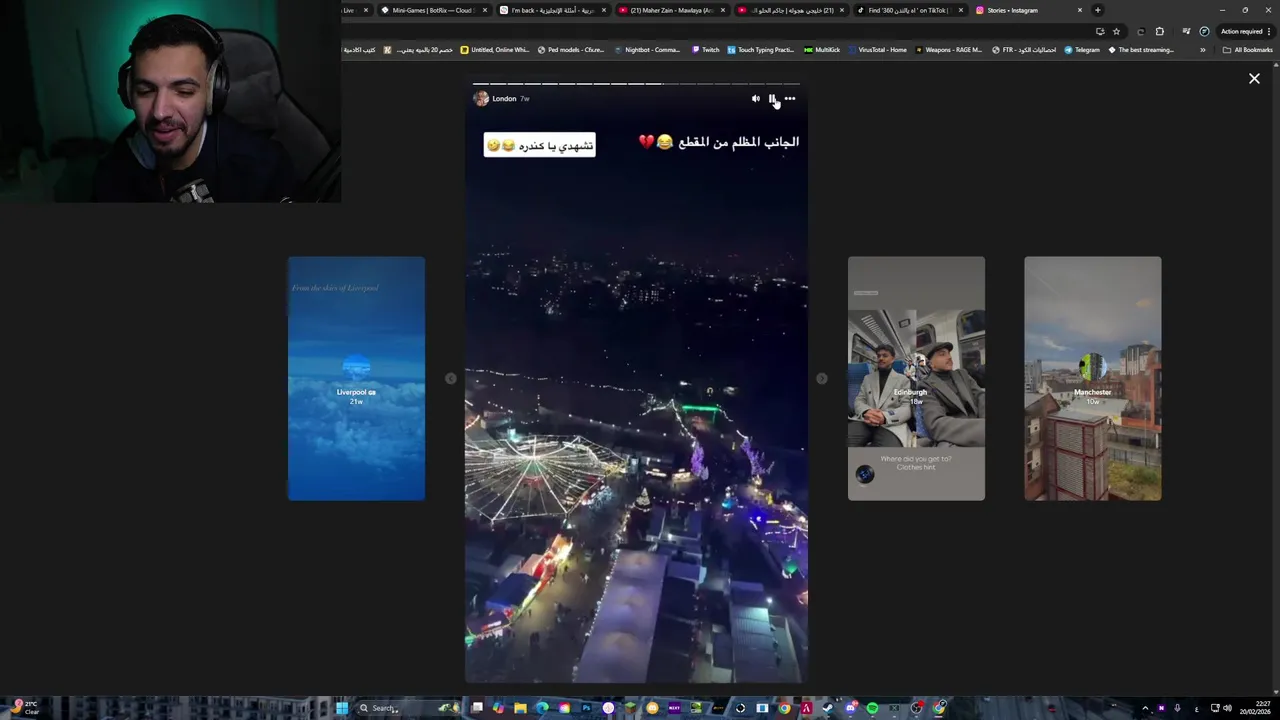Switch to the "I'm back" browser tab
The width and height of the screenshot is (1280, 720).
[552, 10]
